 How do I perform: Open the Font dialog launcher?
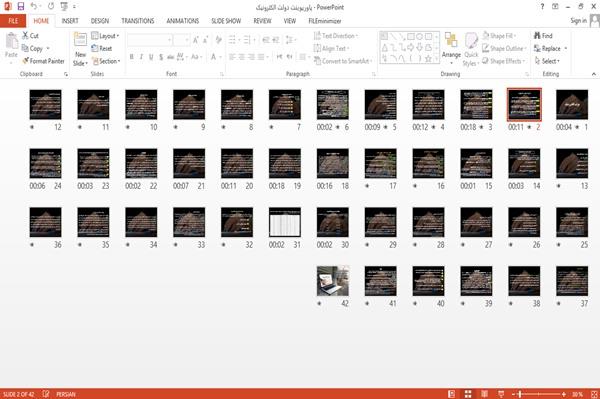pos(222,74)
